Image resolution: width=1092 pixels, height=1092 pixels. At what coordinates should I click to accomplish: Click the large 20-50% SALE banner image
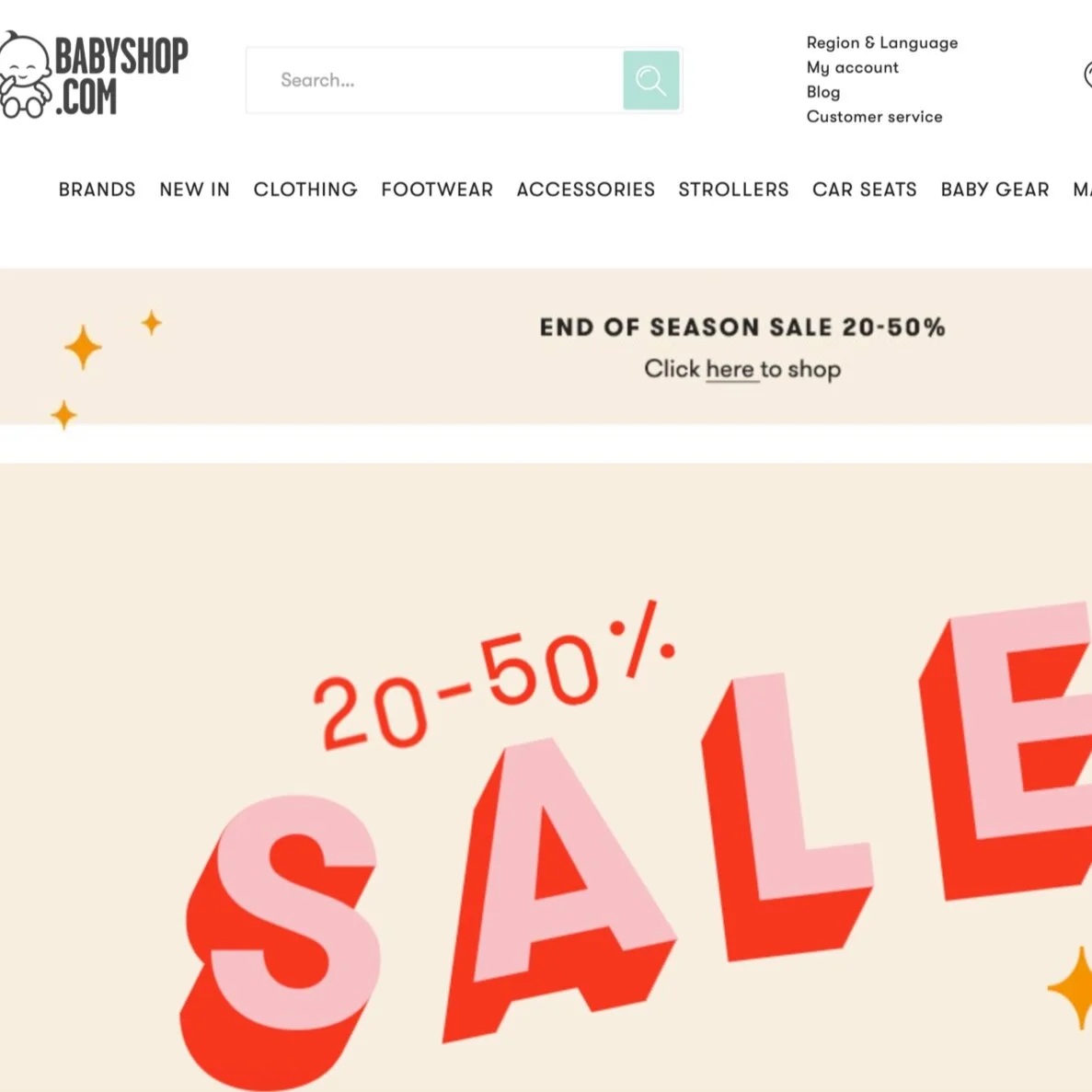[x=546, y=777]
